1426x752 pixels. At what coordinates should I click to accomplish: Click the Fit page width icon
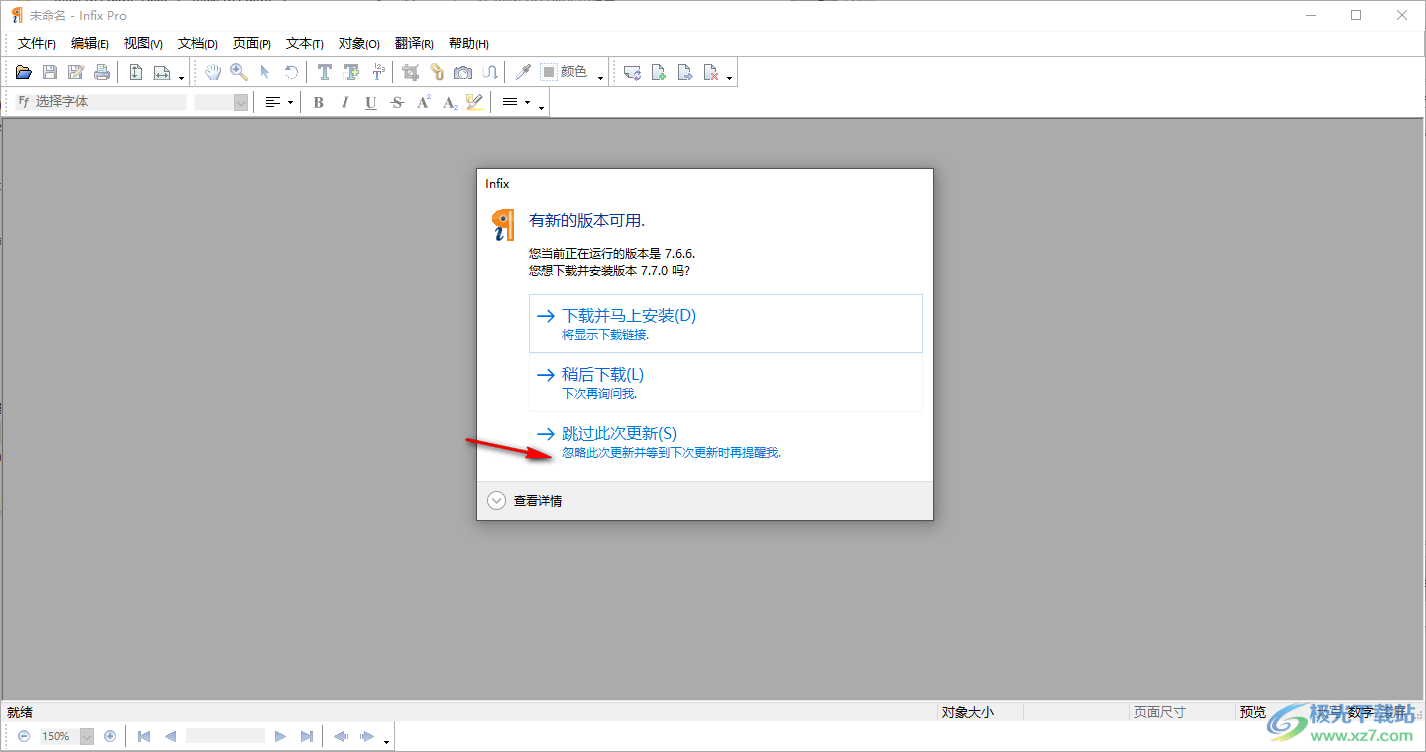tap(162, 72)
